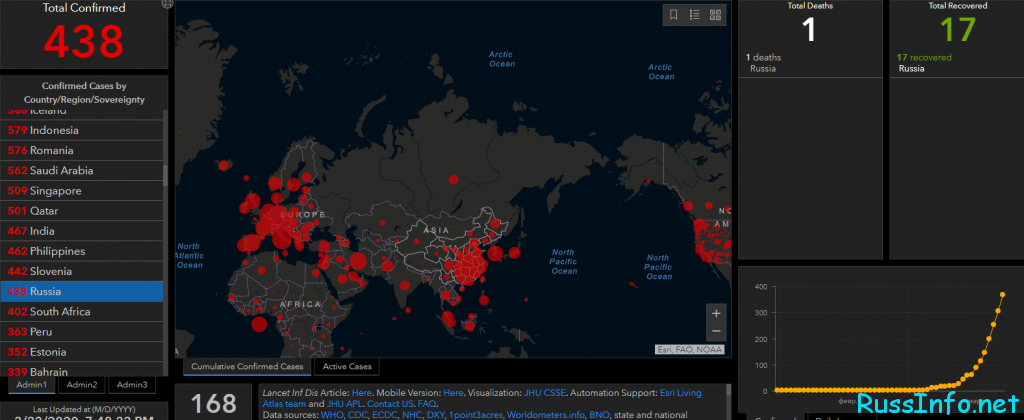Select India in the country list
1024x420 pixels.
(82, 231)
